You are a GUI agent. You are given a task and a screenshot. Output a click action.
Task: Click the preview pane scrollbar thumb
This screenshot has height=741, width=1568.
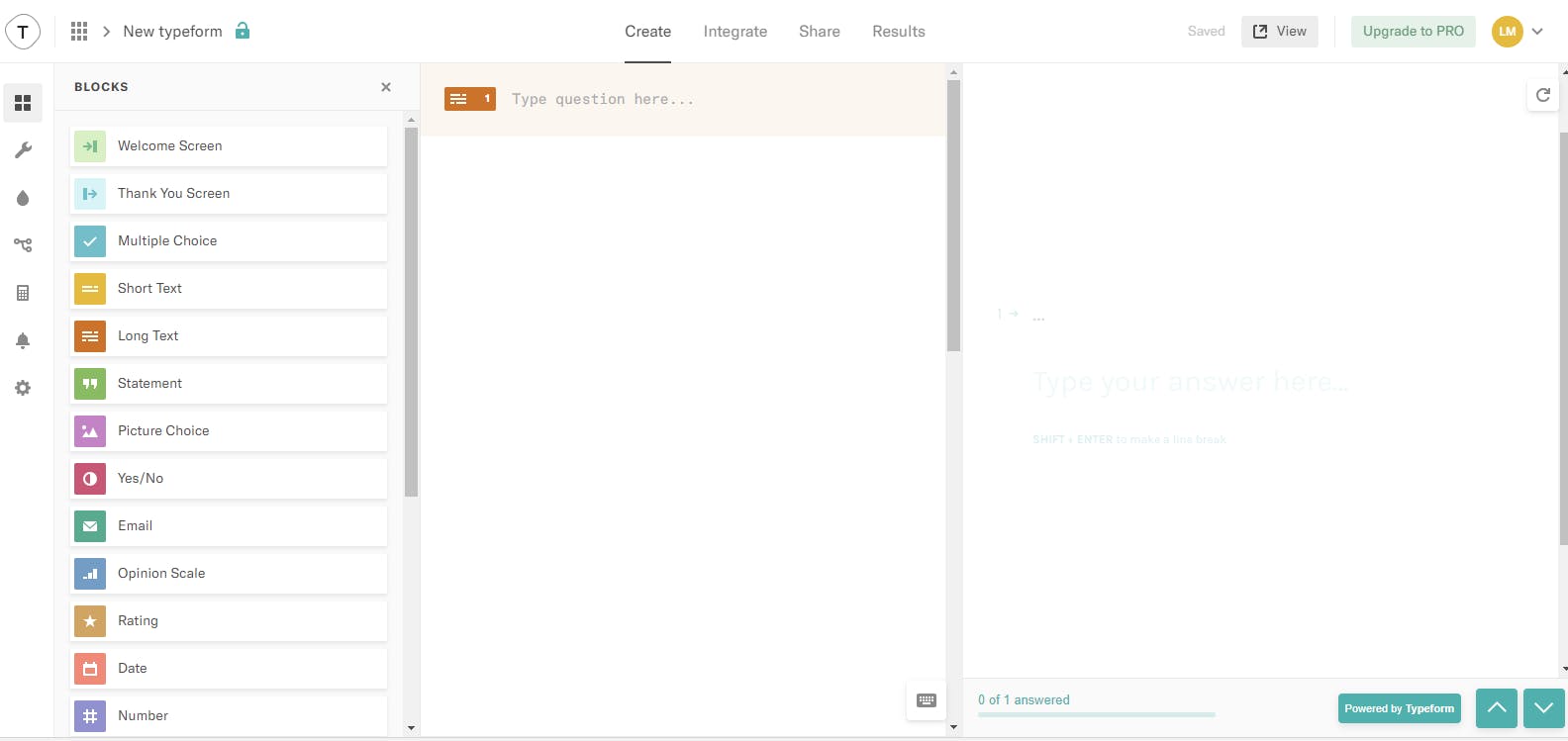(1563, 338)
